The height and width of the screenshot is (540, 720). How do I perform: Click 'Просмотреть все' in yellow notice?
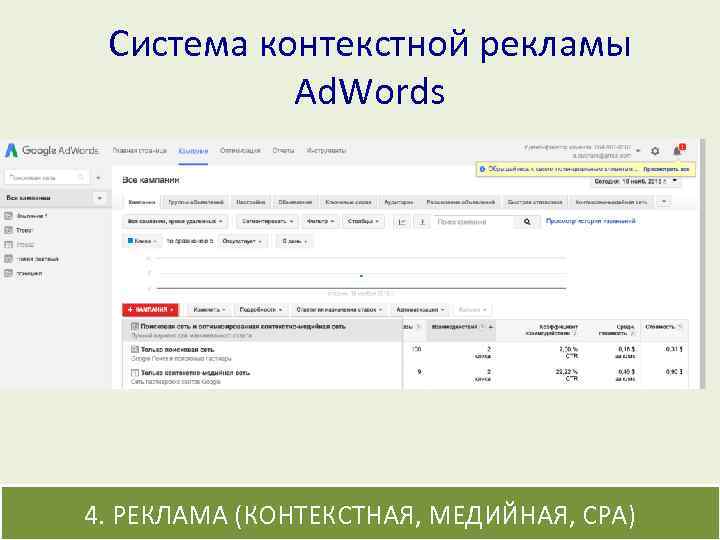(x=666, y=169)
